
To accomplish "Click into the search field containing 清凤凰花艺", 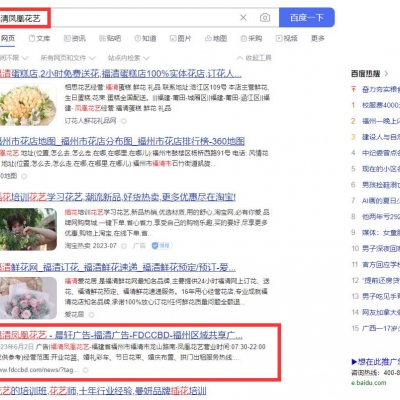I will (140, 18).
